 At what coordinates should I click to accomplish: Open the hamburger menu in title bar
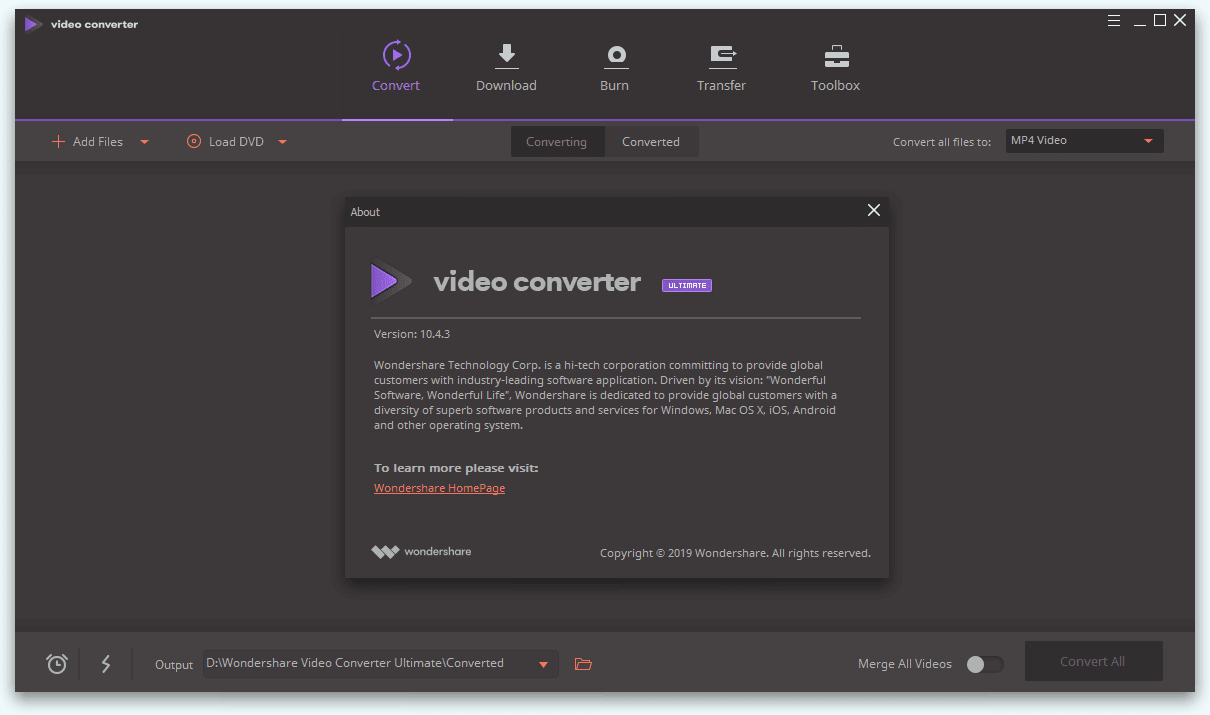tap(1115, 21)
